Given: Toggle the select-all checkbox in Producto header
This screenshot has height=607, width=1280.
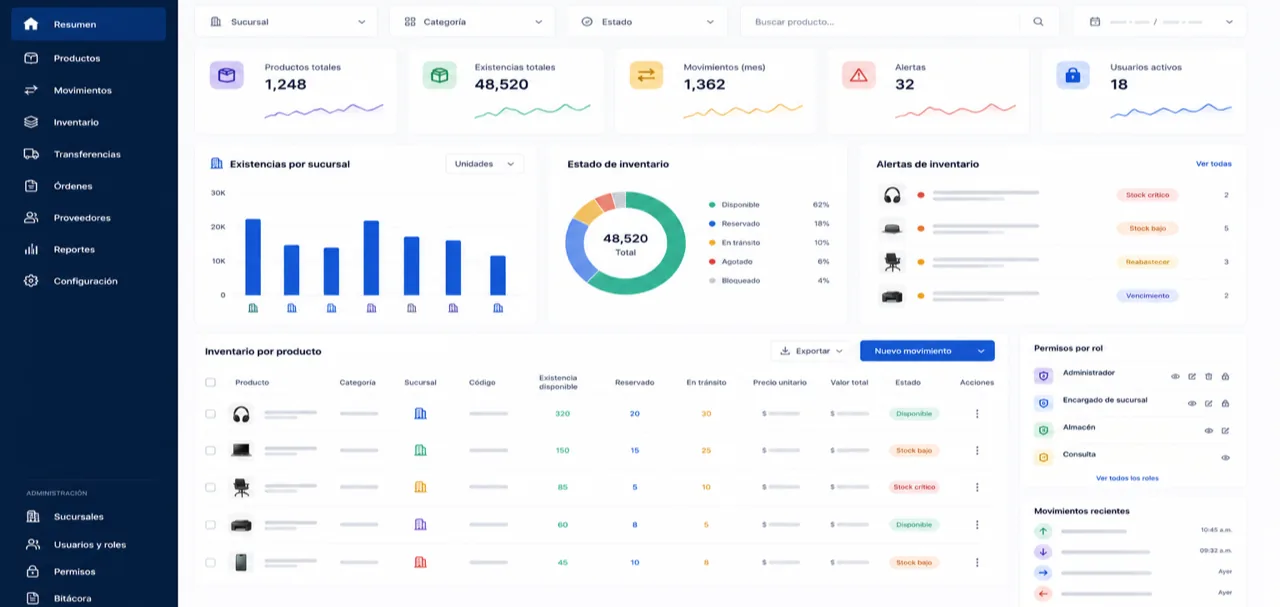Looking at the screenshot, I should point(210,382).
